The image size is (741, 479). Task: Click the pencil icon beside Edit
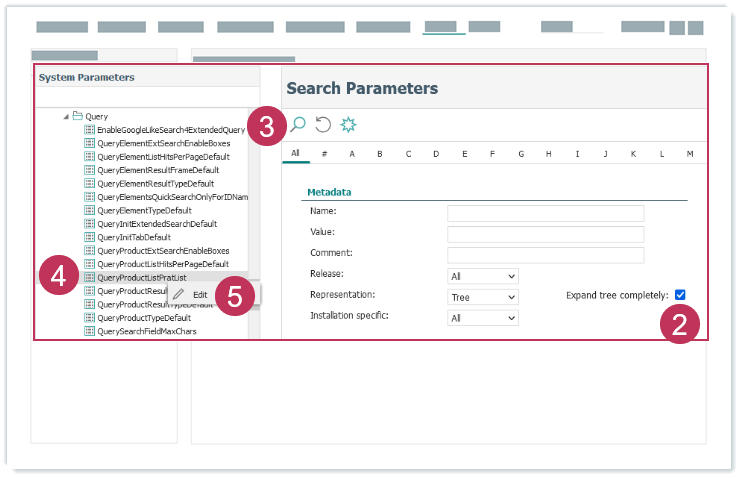click(x=179, y=295)
